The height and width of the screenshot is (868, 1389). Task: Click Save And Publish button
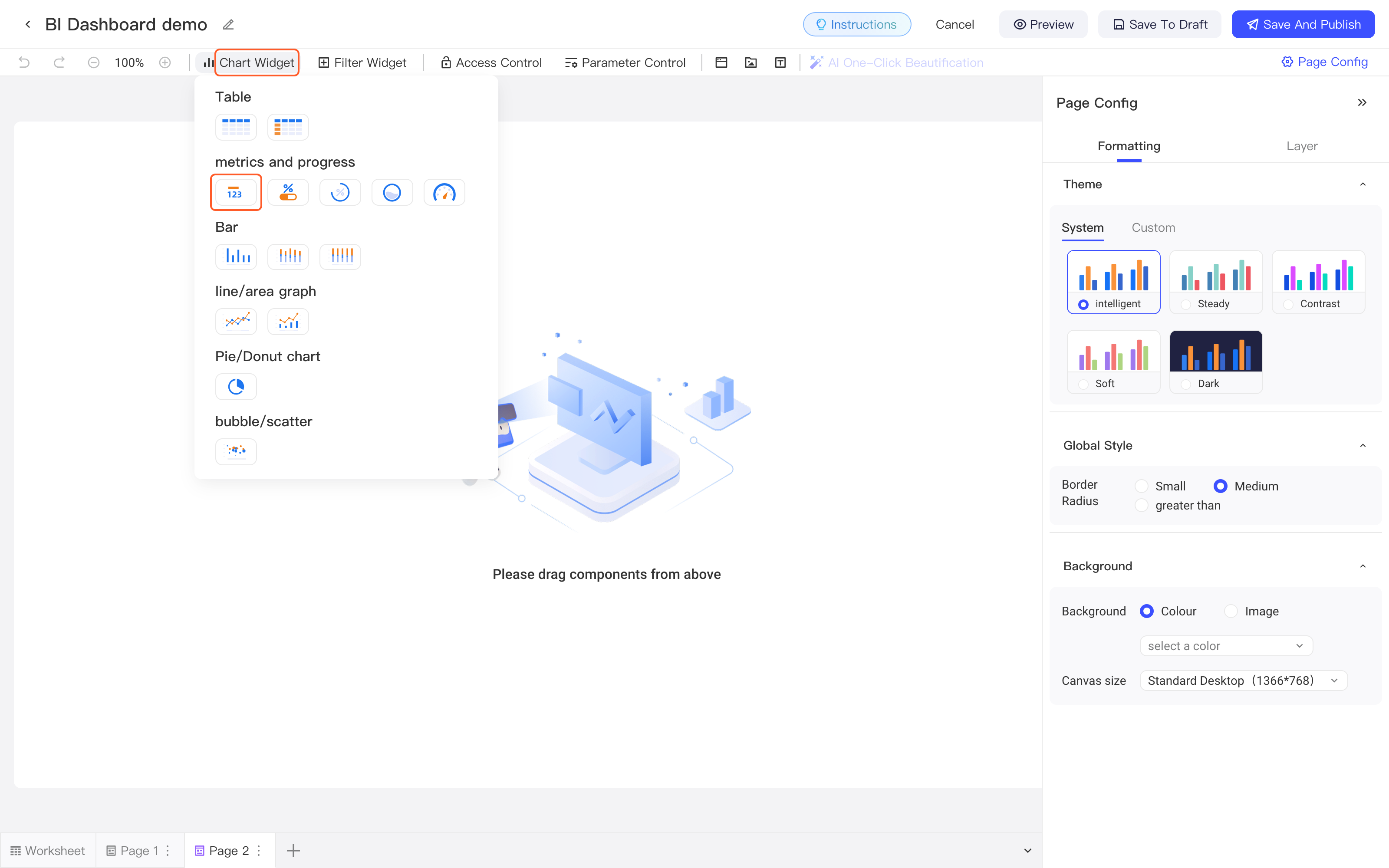pyautogui.click(x=1303, y=24)
